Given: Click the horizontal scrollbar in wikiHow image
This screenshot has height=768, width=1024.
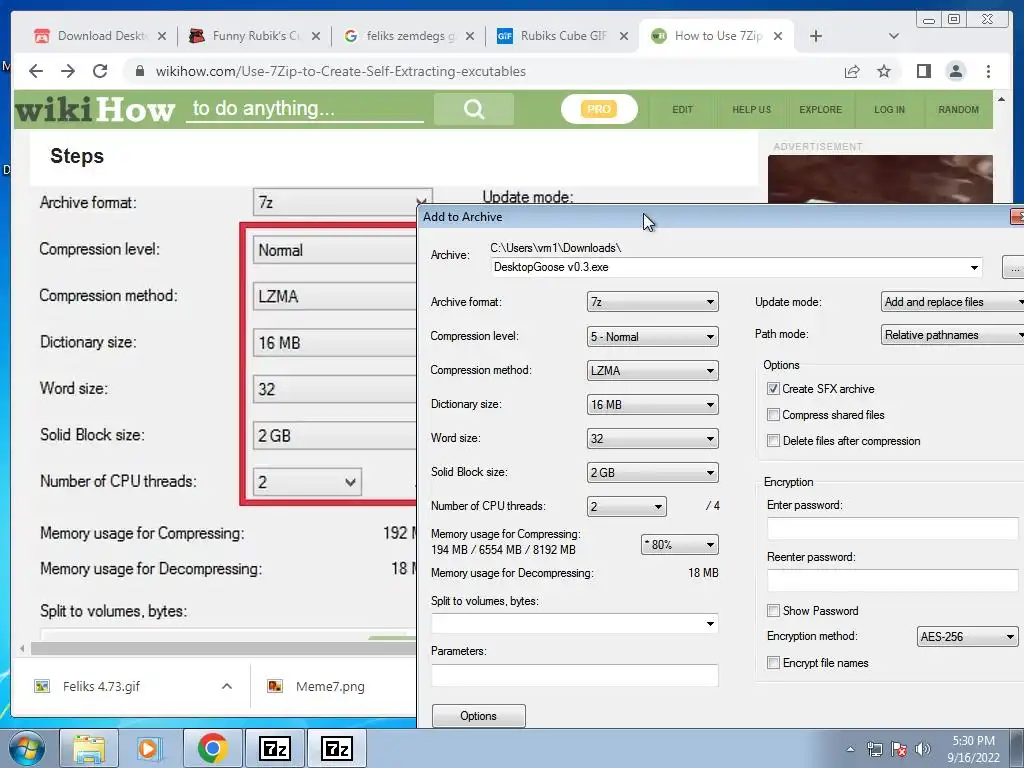Looking at the screenshot, I should click(x=223, y=648).
